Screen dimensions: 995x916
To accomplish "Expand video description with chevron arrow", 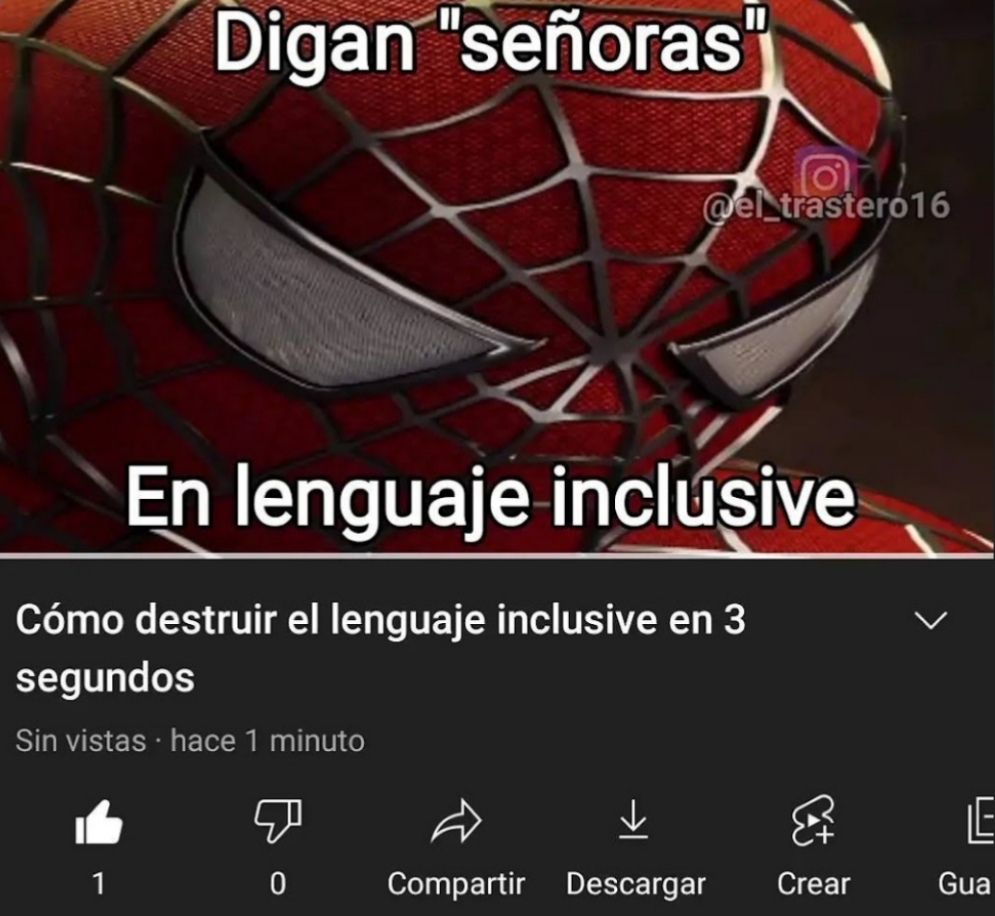I will coord(932,620).
